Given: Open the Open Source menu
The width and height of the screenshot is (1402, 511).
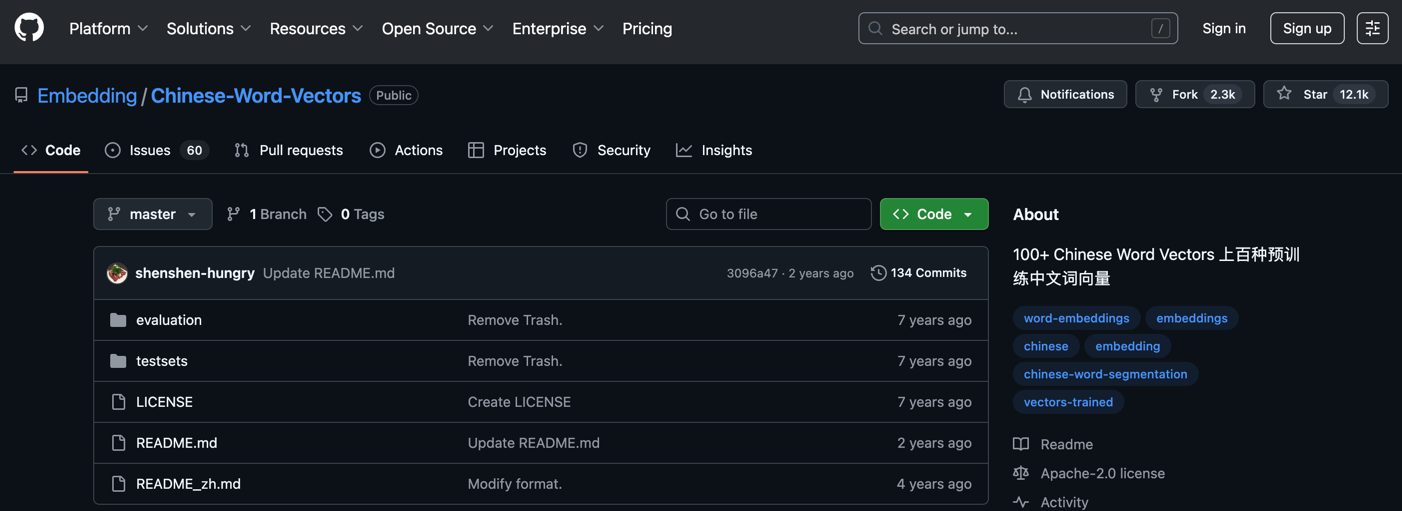Looking at the screenshot, I should [437, 29].
